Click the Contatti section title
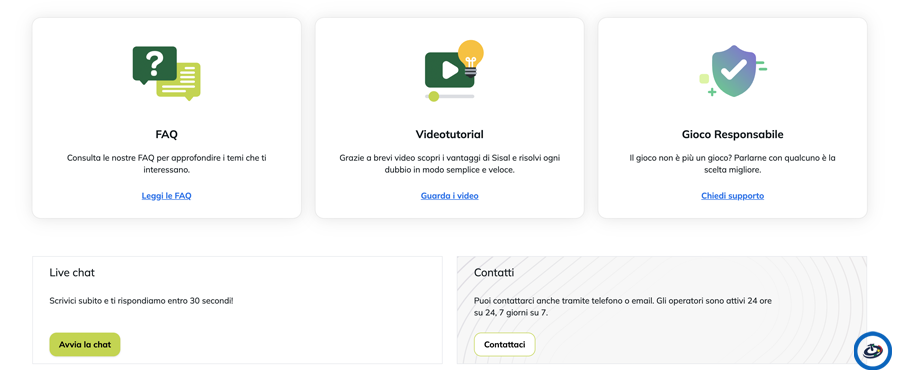The height and width of the screenshot is (378, 900). point(494,272)
